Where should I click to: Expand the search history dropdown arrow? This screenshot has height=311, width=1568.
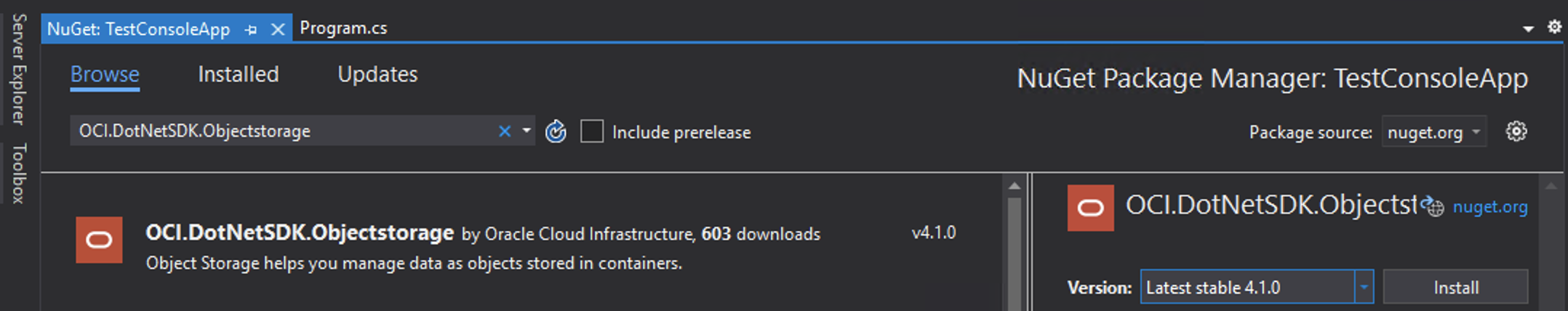527,132
